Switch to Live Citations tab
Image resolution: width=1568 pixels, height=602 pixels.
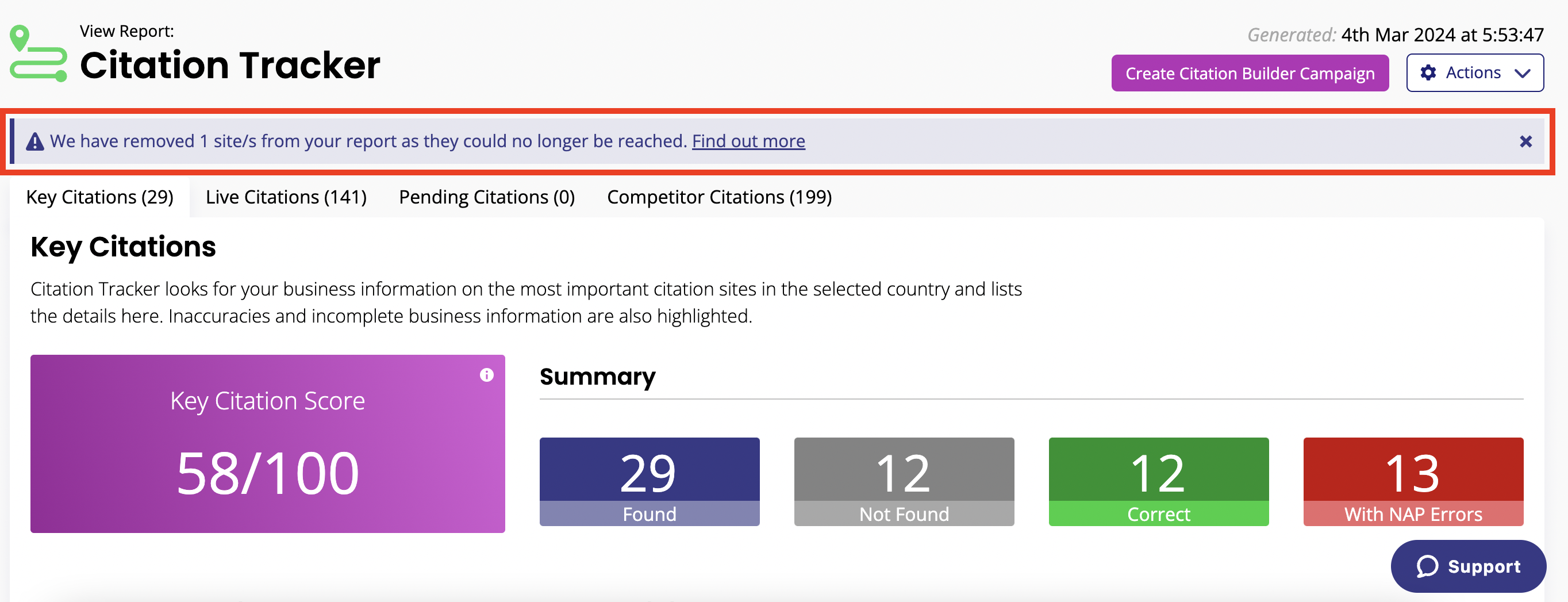286,197
